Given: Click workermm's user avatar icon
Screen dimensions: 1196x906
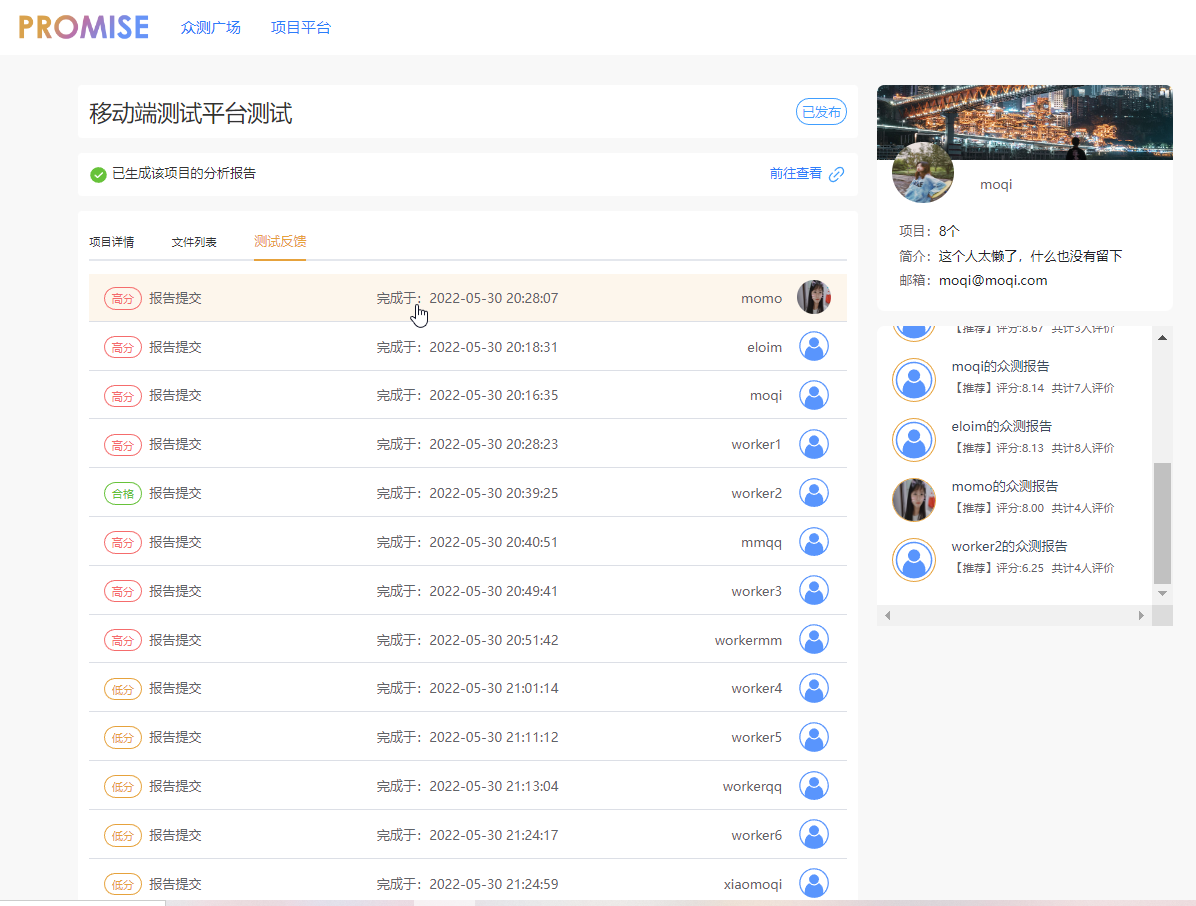Looking at the screenshot, I should [814, 639].
